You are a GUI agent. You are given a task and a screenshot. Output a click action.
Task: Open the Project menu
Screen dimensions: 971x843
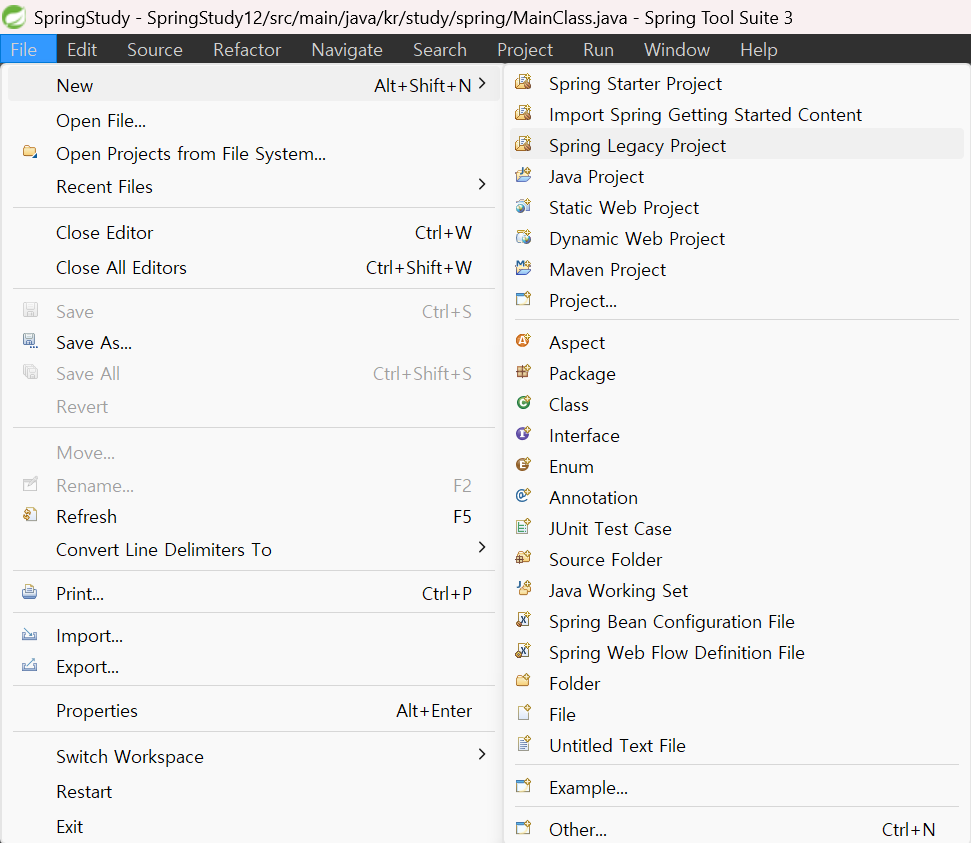(x=525, y=50)
